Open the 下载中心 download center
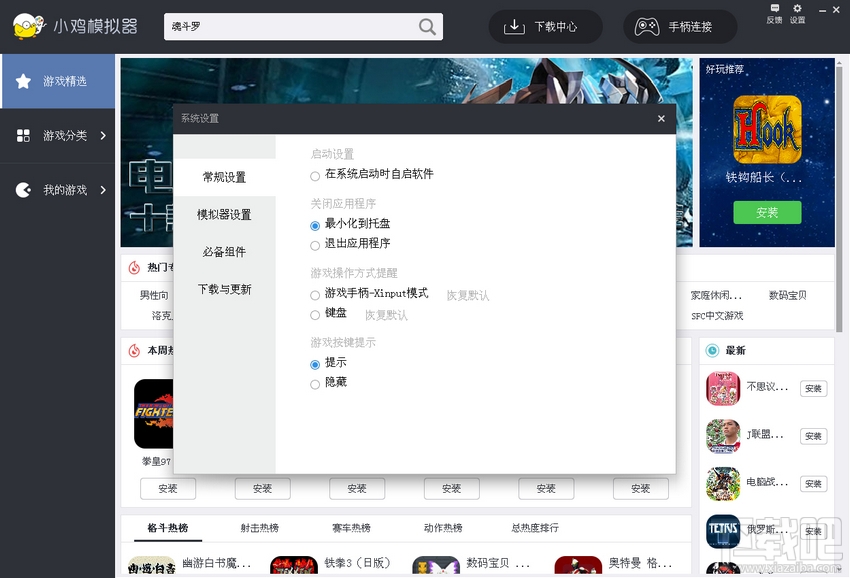The height and width of the screenshot is (578, 850). (545, 26)
